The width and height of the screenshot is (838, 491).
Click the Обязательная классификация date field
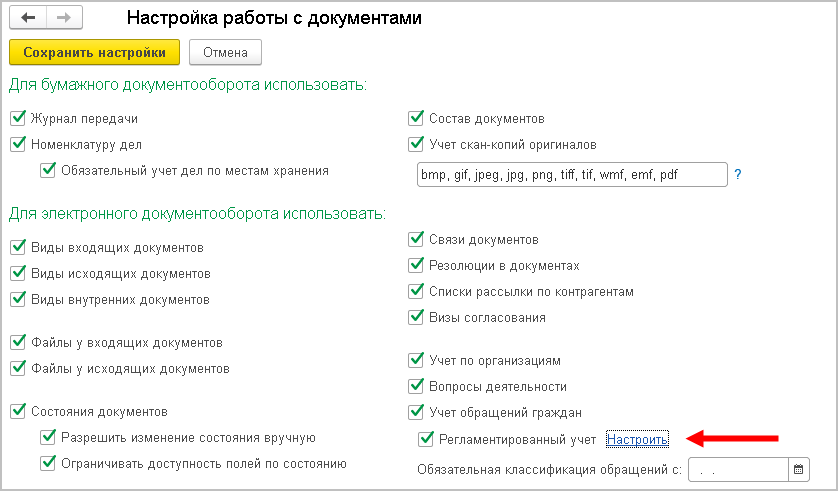[740, 468]
